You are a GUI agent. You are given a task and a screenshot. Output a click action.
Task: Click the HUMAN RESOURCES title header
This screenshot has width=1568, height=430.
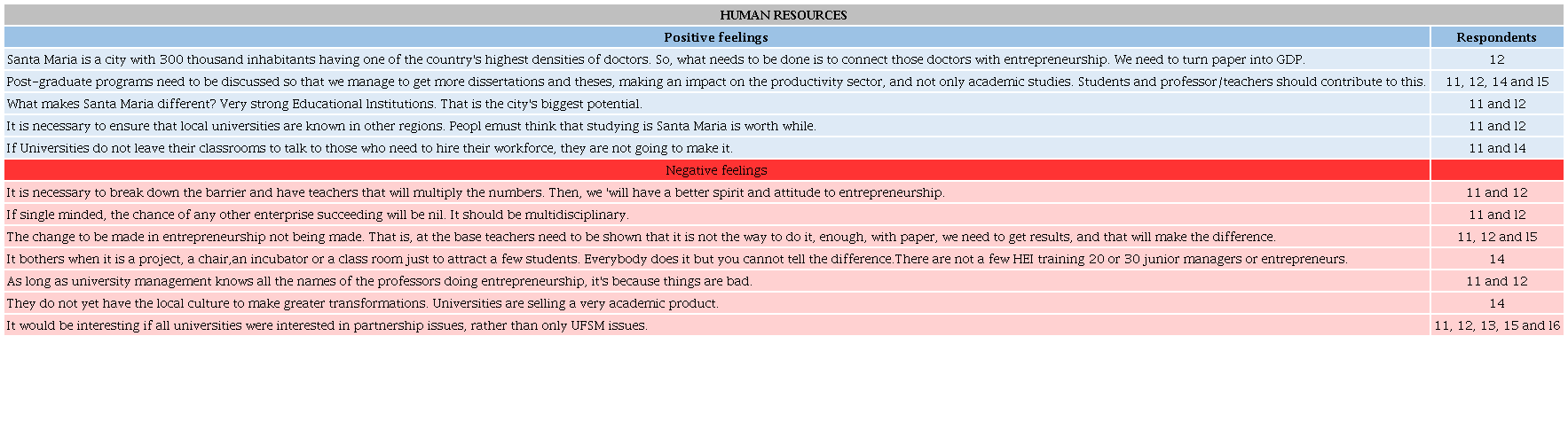tap(783, 15)
